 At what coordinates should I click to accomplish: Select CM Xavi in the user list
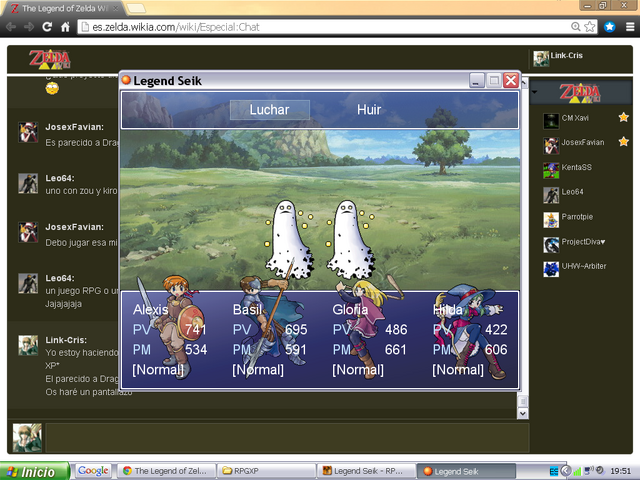pyautogui.click(x=575, y=118)
